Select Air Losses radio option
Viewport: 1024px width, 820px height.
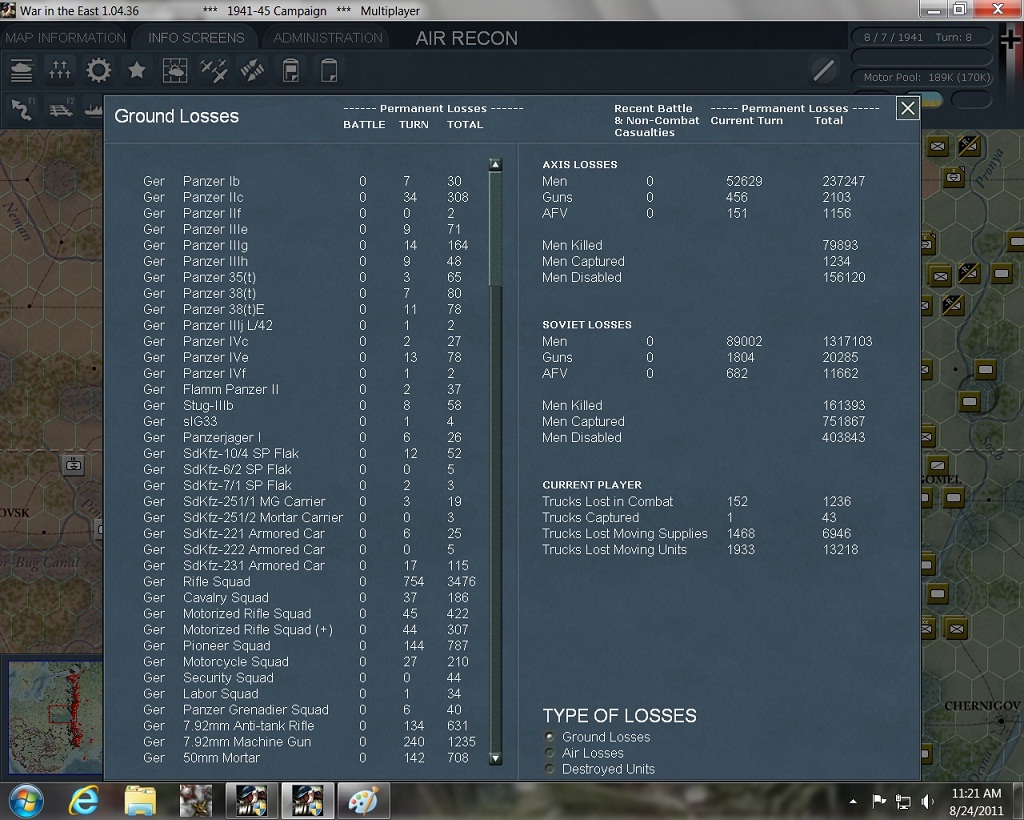[550, 753]
